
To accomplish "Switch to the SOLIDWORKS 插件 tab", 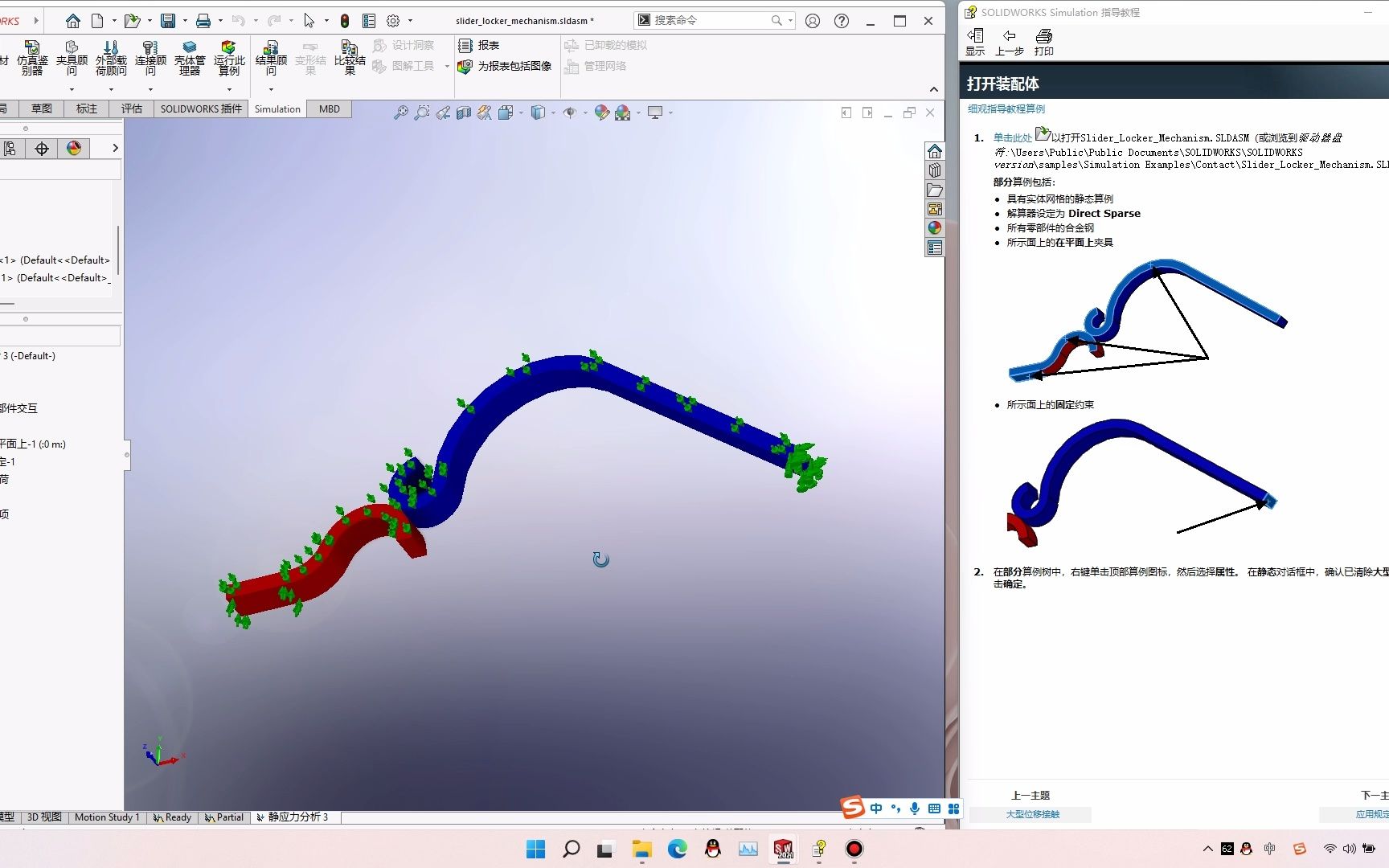I will [x=201, y=108].
